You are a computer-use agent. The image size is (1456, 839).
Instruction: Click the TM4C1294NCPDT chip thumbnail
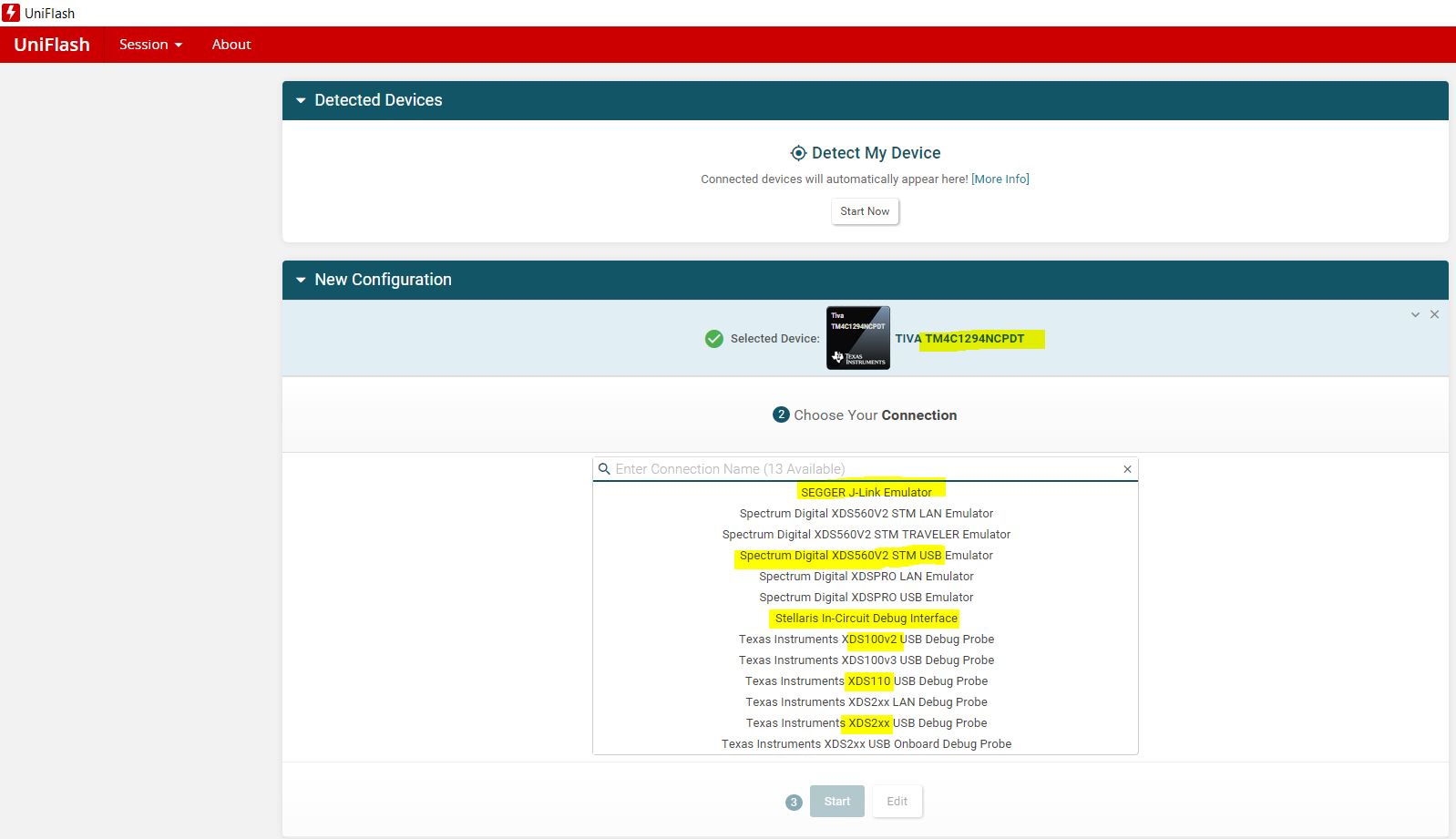pos(858,338)
